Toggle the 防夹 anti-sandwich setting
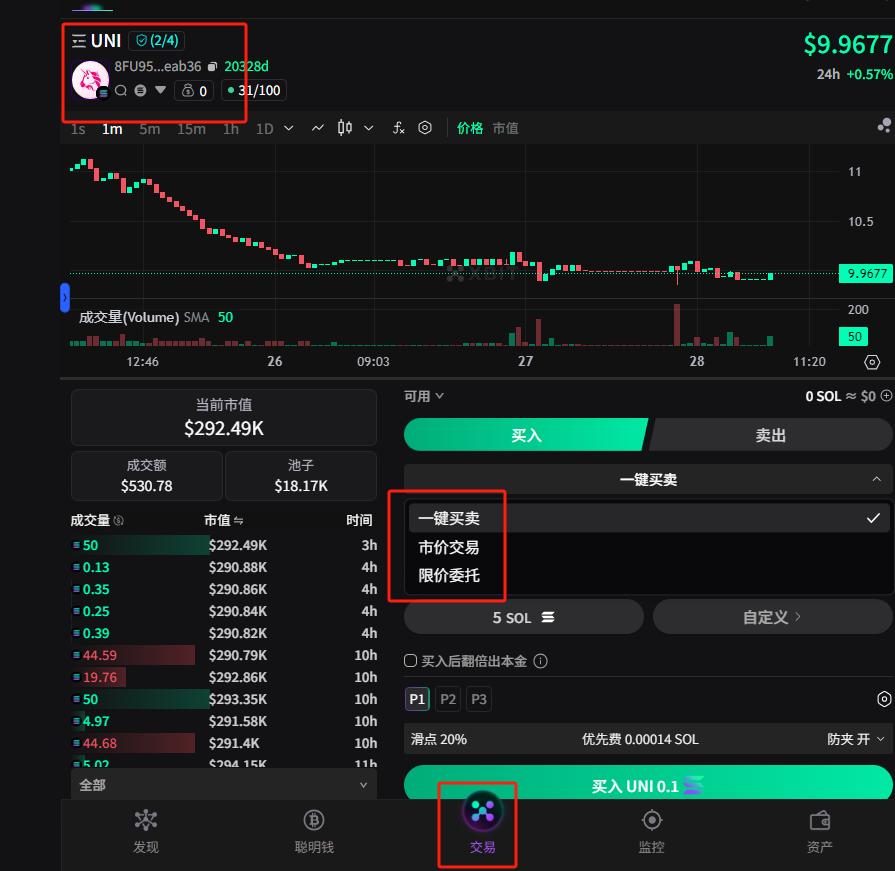Viewport: 895px width, 871px height. (856, 739)
